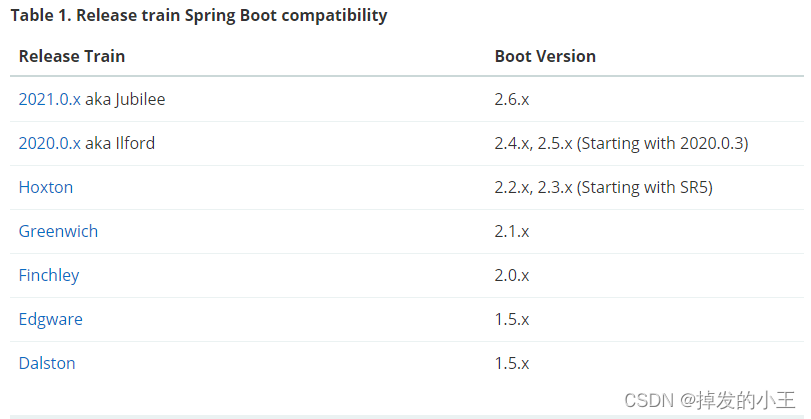Visit the Edgware release link

(x=50, y=319)
